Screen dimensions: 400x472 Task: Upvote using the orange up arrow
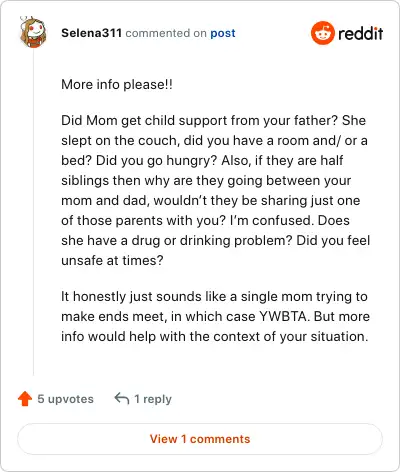click(25, 399)
